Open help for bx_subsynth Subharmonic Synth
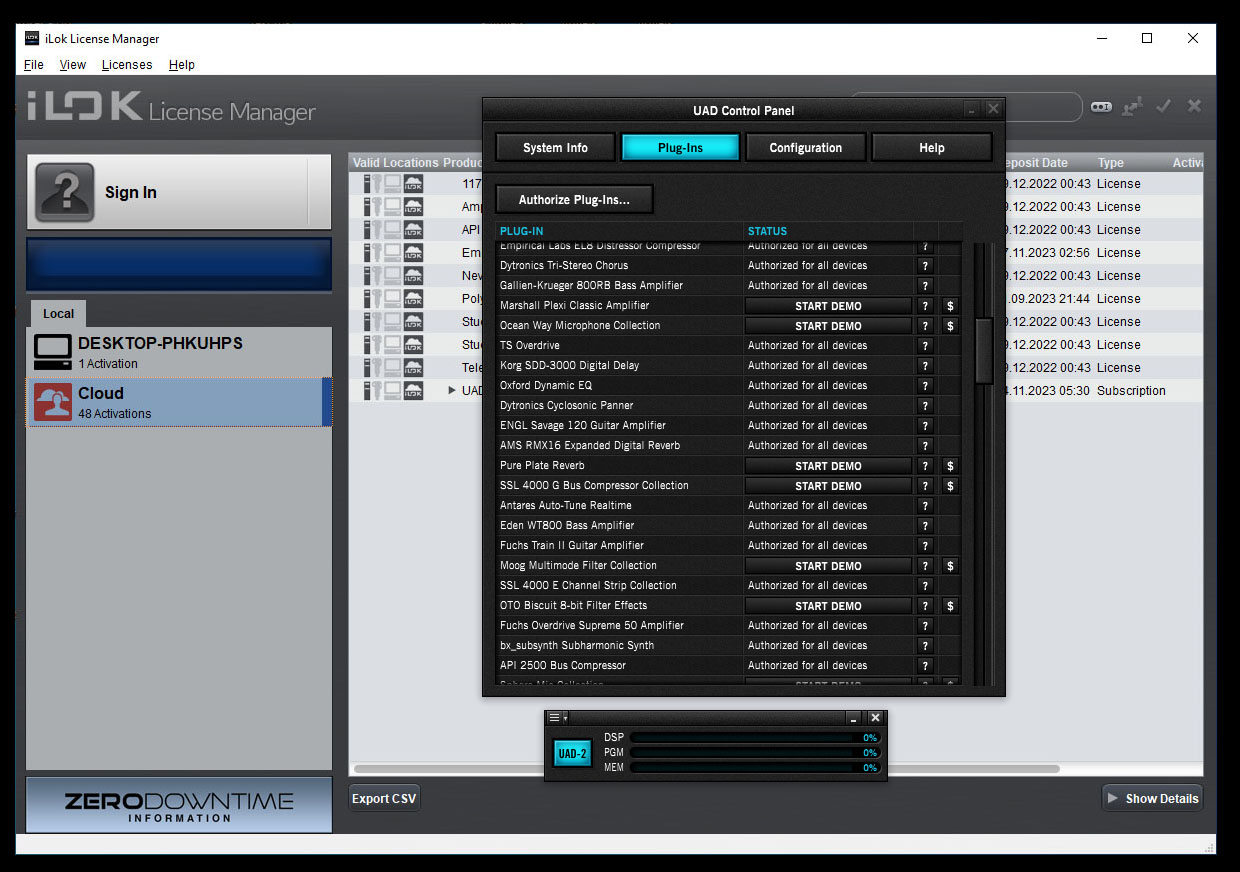The image size is (1240, 872). [x=925, y=646]
